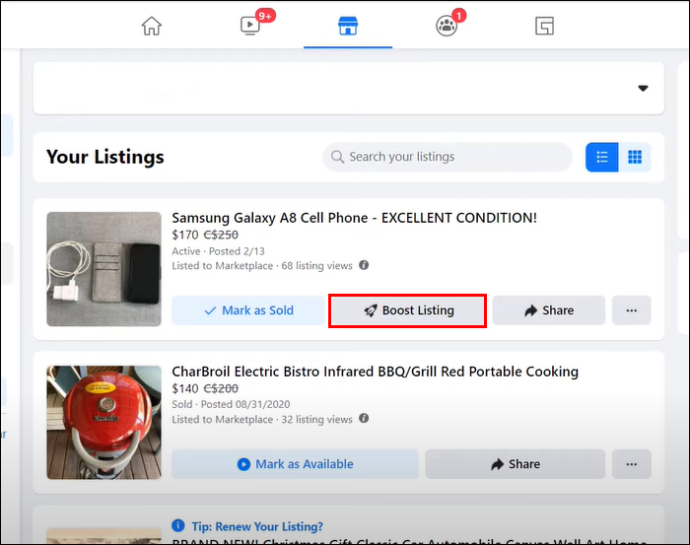Viewport: 690px width, 545px height.
Task: Open Samsung Galaxy A8 listing photo
Action: pyautogui.click(x=104, y=269)
